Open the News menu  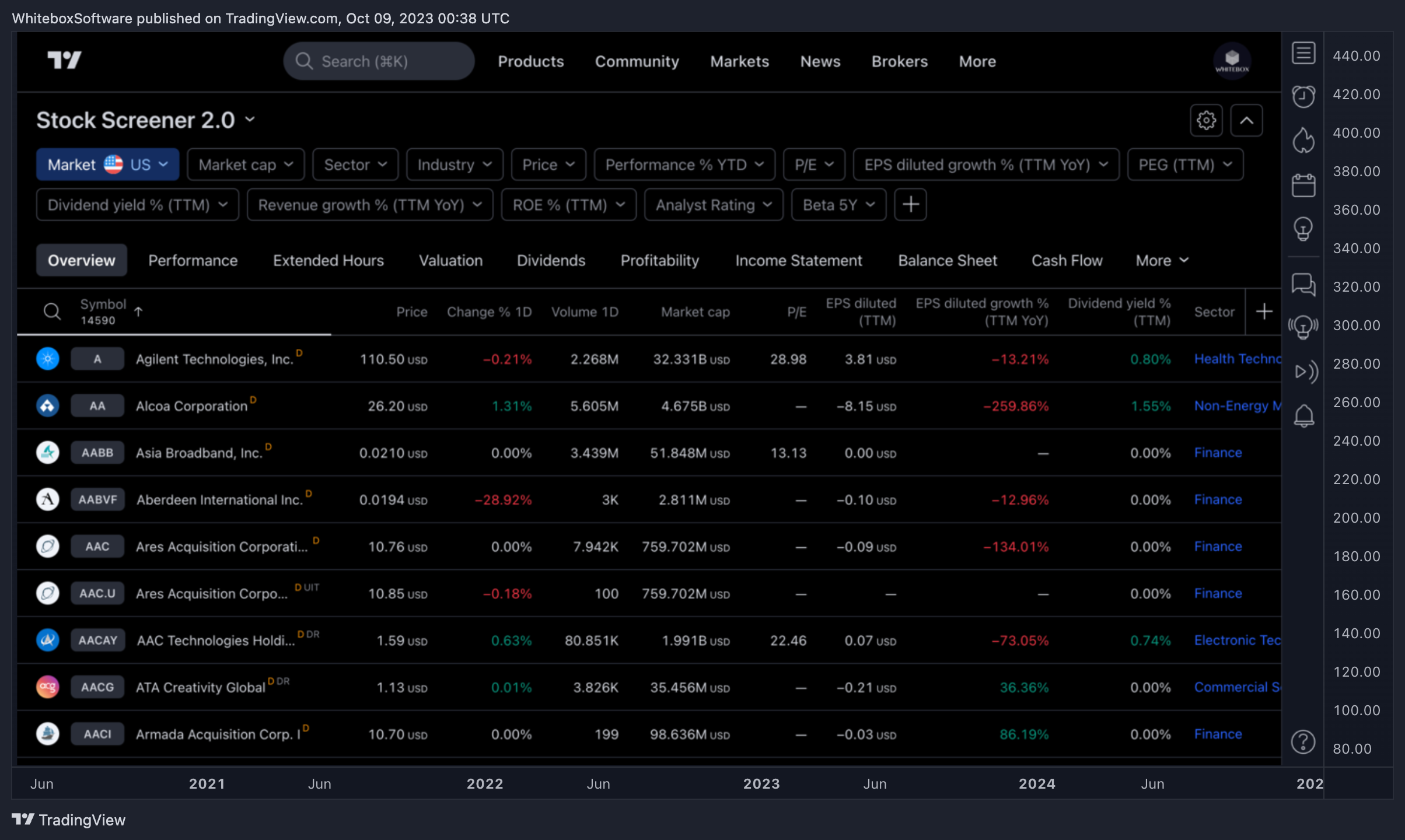[820, 61]
